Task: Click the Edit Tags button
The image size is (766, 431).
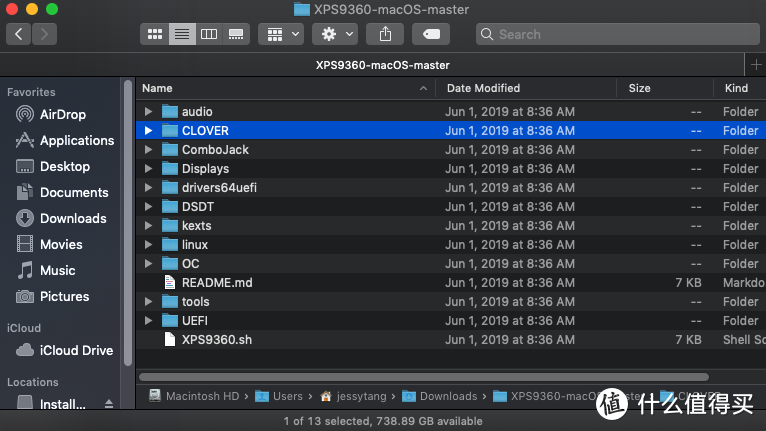Action: pos(431,34)
